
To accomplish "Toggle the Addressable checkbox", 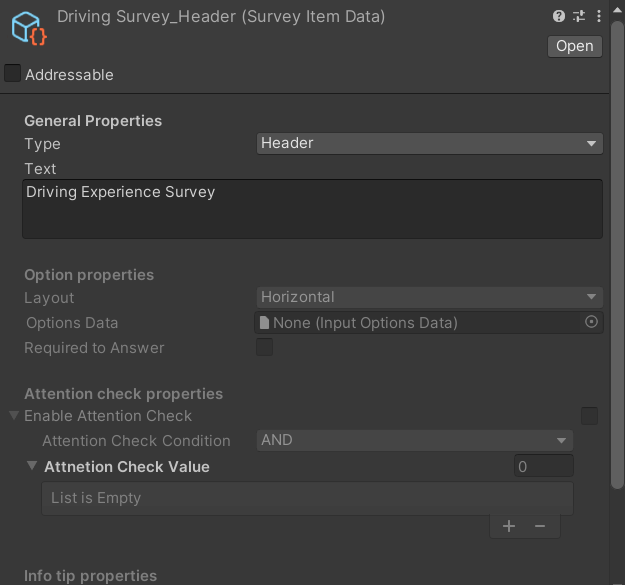I will click(12, 74).
